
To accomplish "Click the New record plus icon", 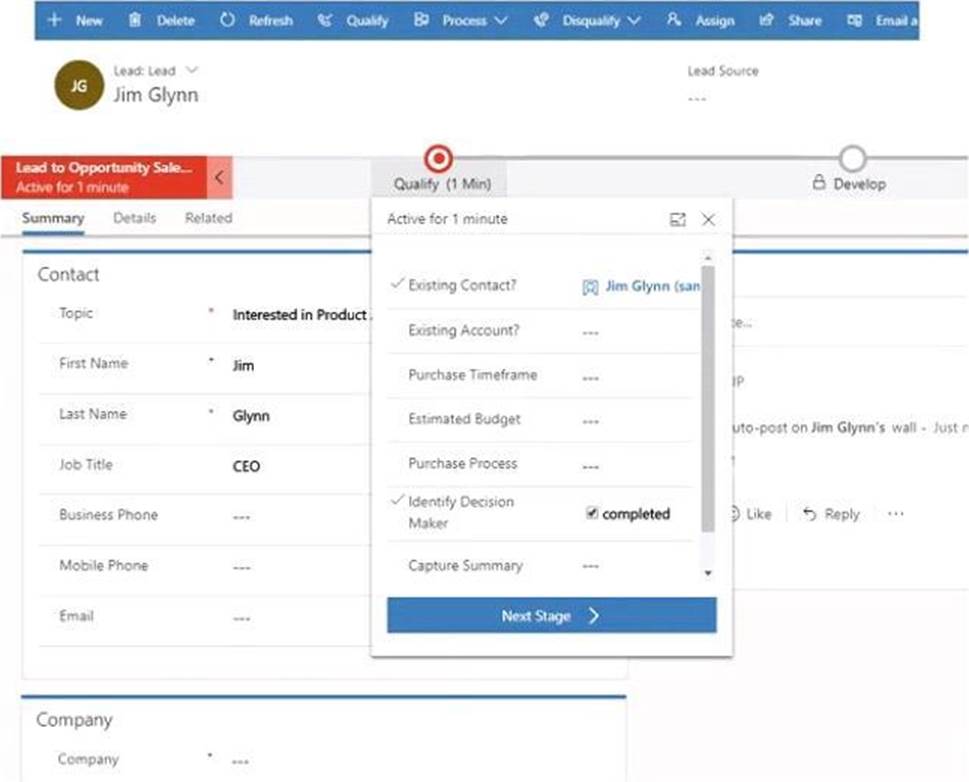I will coord(54,20).
